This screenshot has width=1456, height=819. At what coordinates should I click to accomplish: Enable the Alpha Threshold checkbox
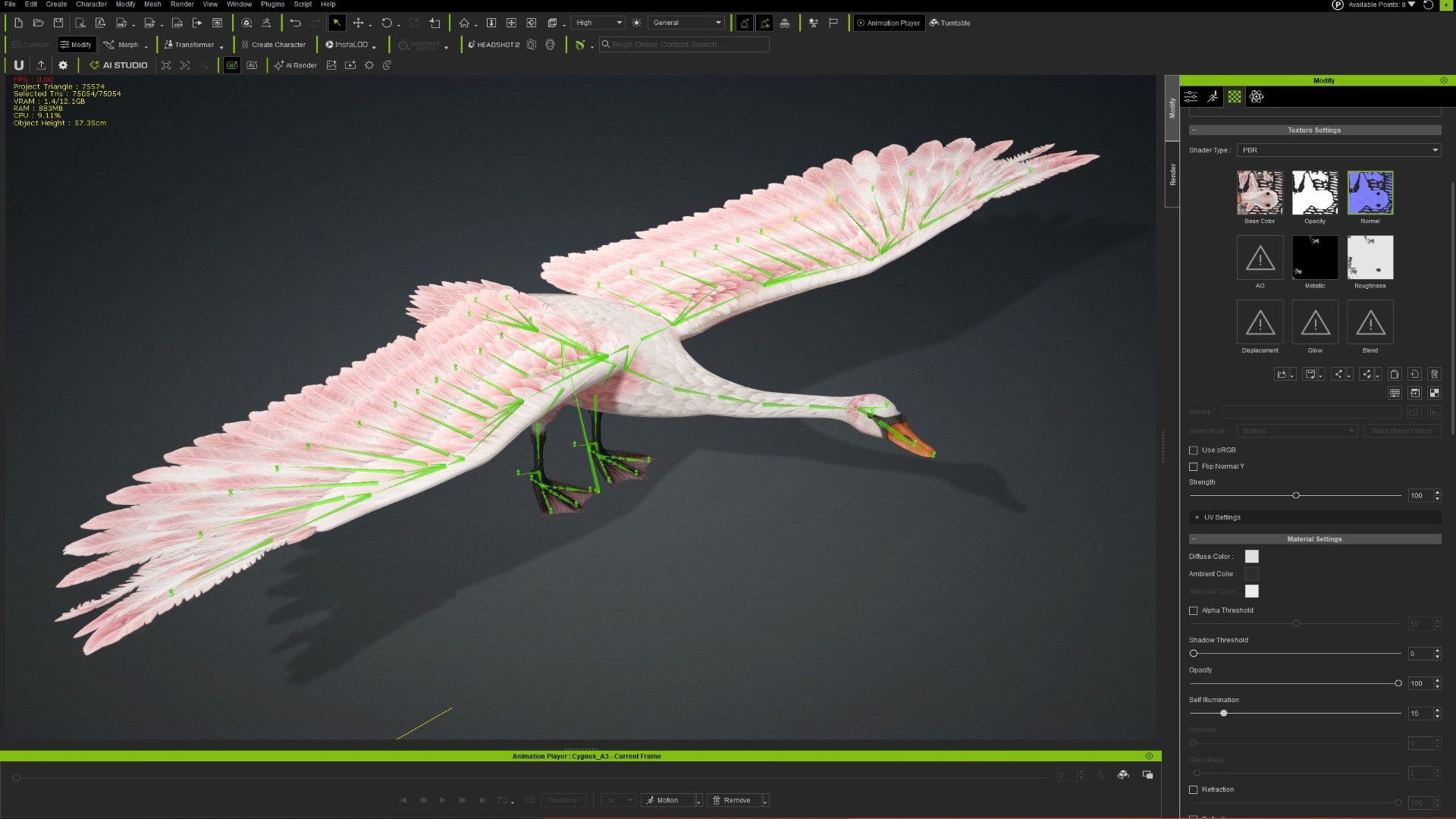point(1194,610)
